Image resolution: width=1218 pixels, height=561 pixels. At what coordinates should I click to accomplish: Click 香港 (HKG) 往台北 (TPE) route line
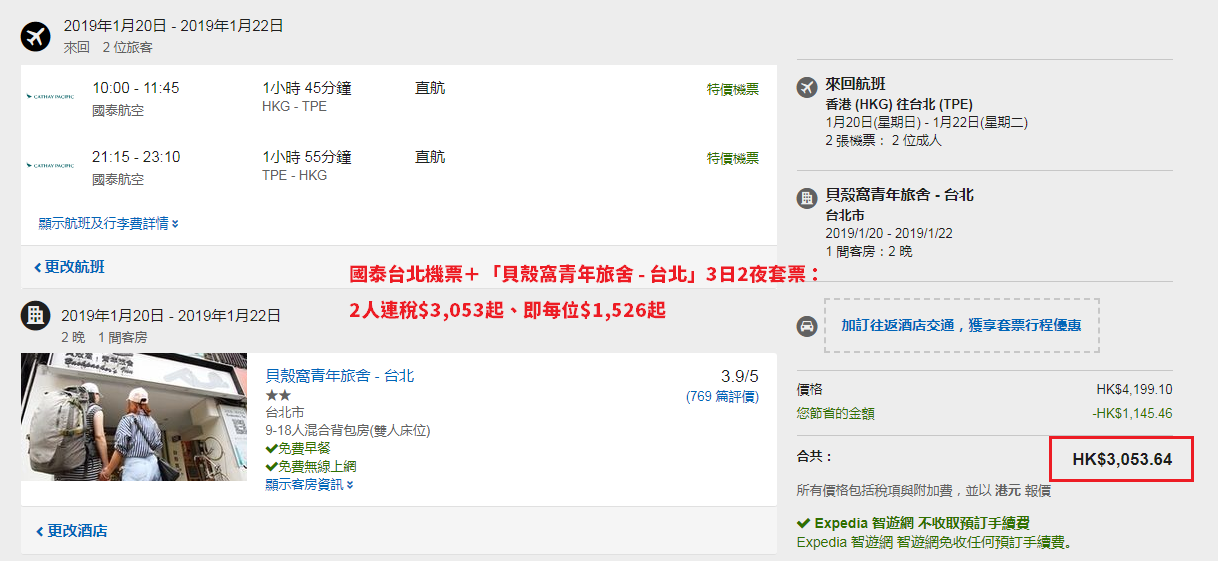(x=899, y=104)
